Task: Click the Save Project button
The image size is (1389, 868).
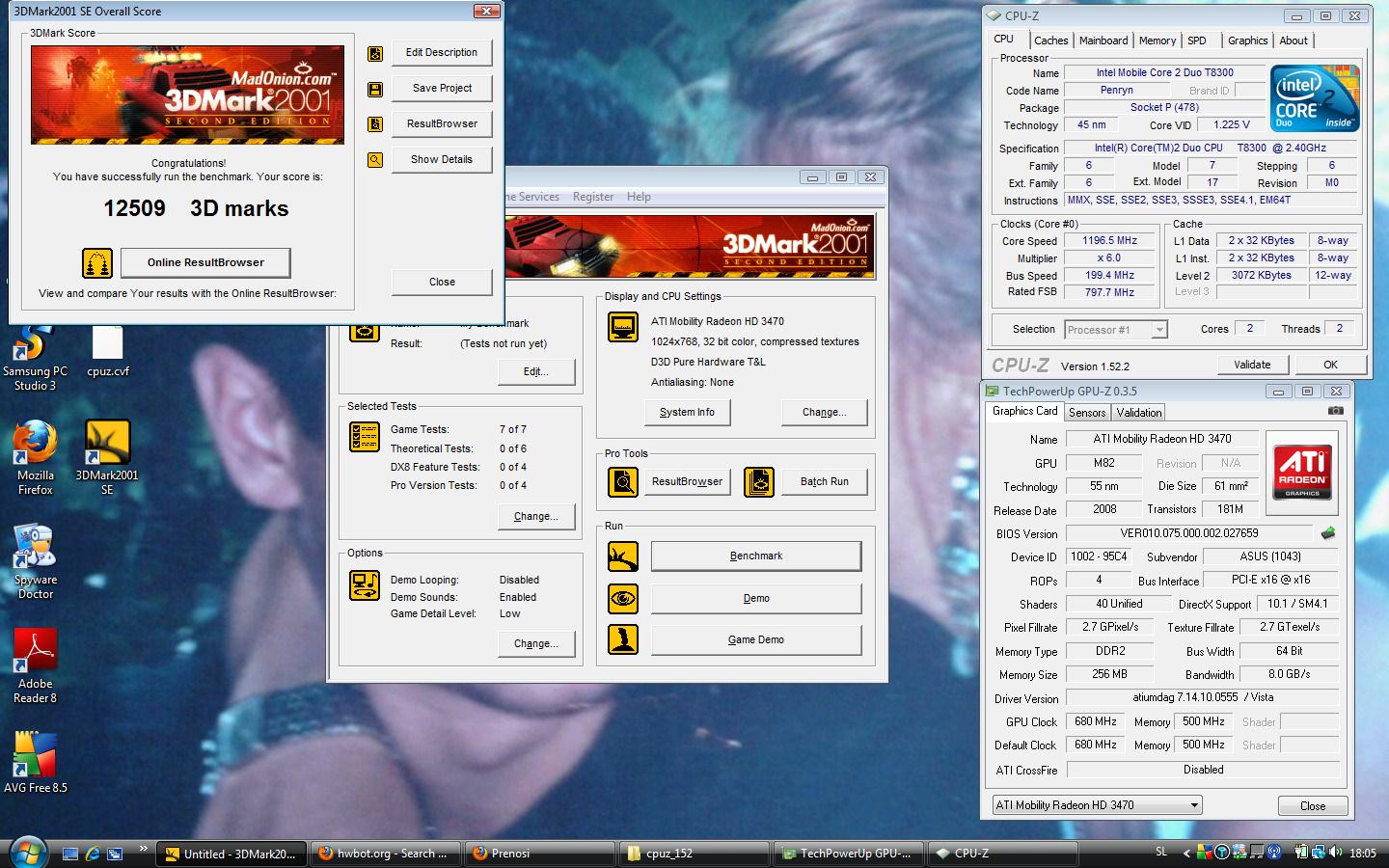Action: coord(442,89)
